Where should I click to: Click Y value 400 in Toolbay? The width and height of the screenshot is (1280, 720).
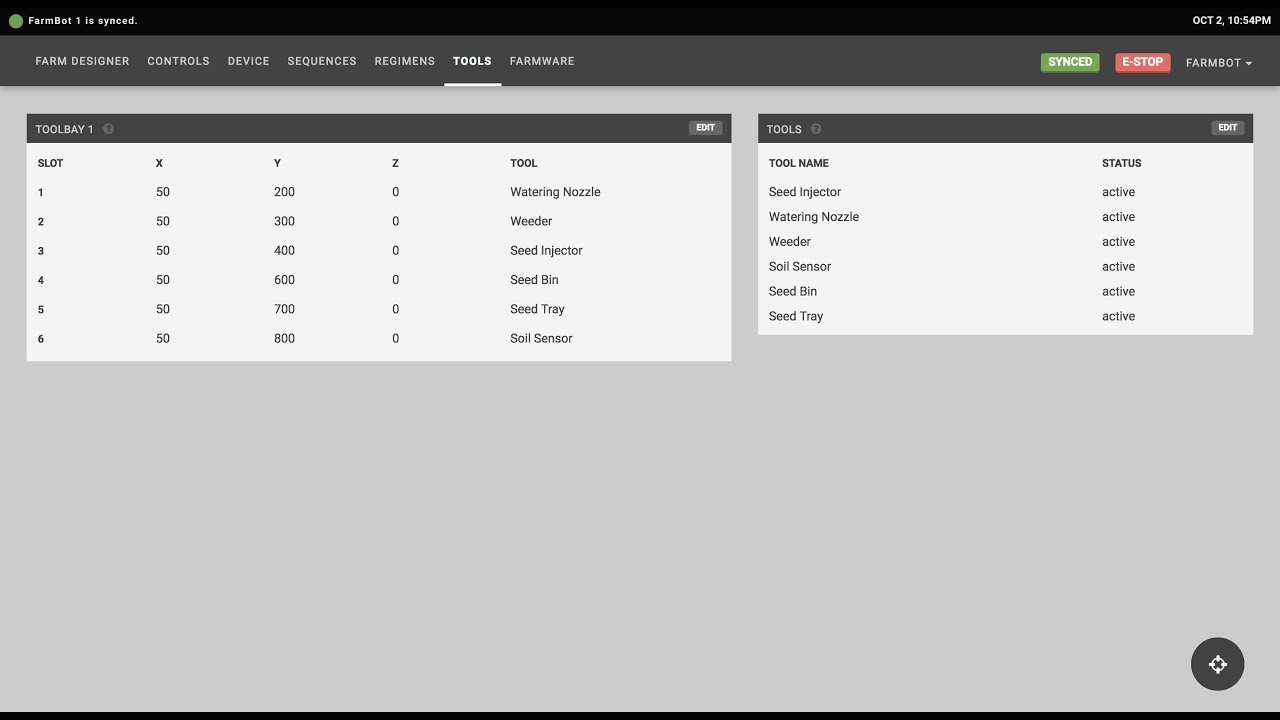[x=284, y=250]
